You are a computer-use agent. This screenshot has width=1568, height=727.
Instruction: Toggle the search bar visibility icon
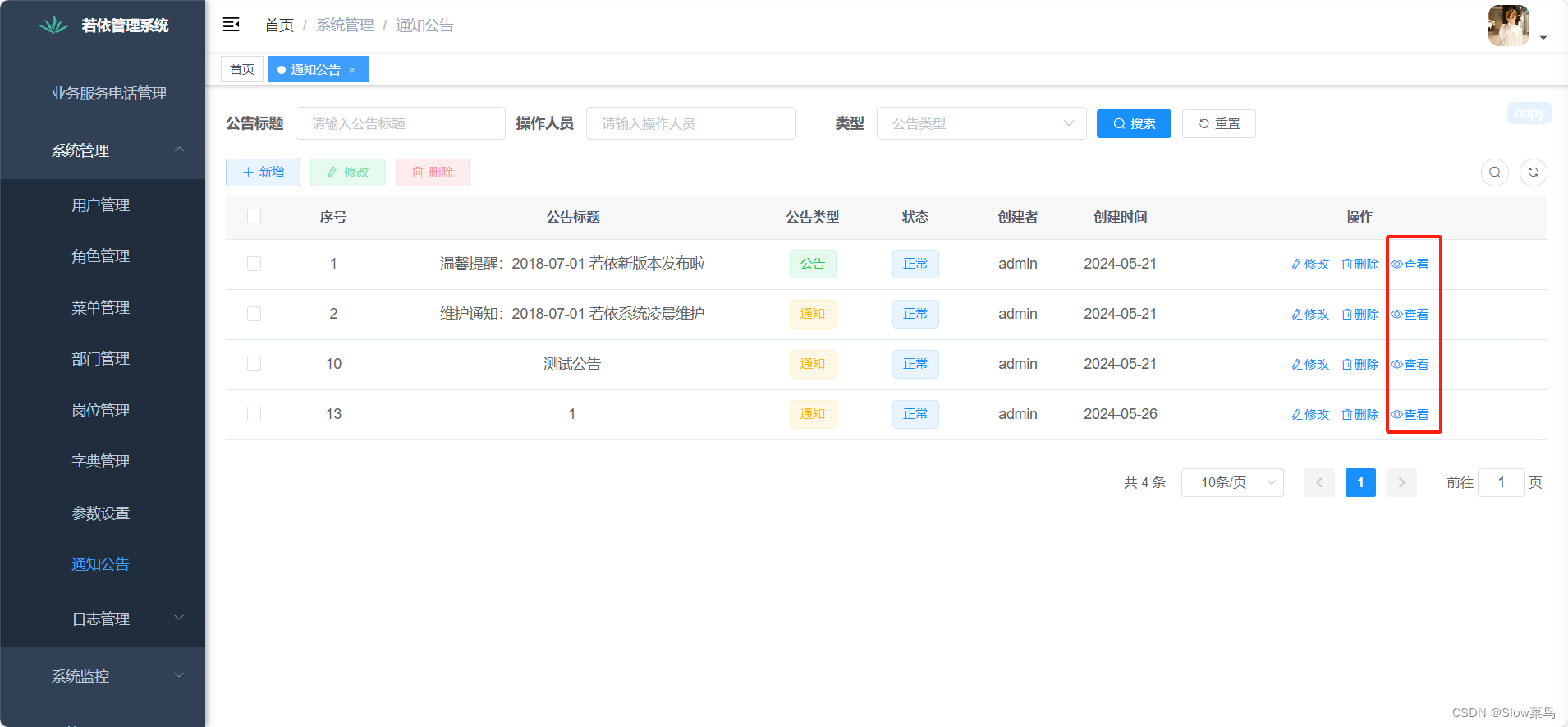[1495, 173]
